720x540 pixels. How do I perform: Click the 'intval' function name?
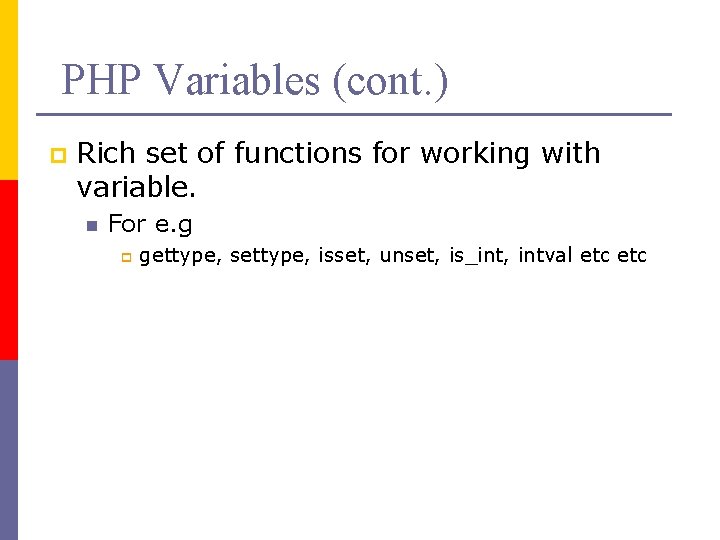[x=545, y=256]
